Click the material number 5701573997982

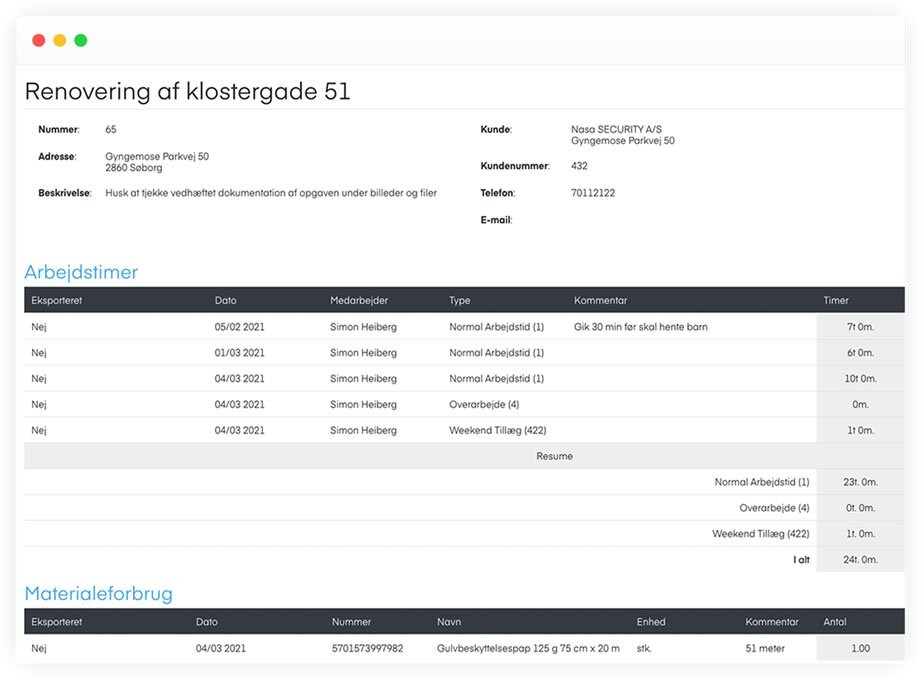point(367,648)
